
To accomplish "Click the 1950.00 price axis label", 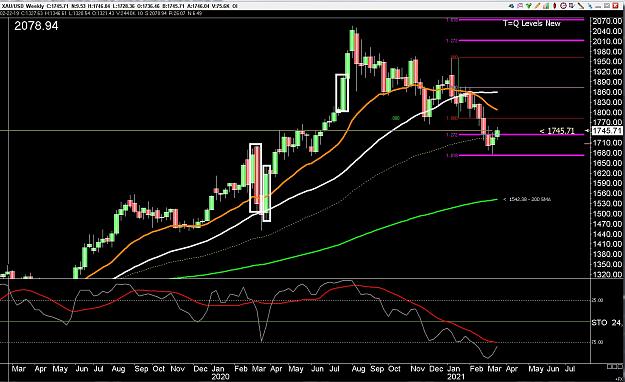I will [607, 62].
